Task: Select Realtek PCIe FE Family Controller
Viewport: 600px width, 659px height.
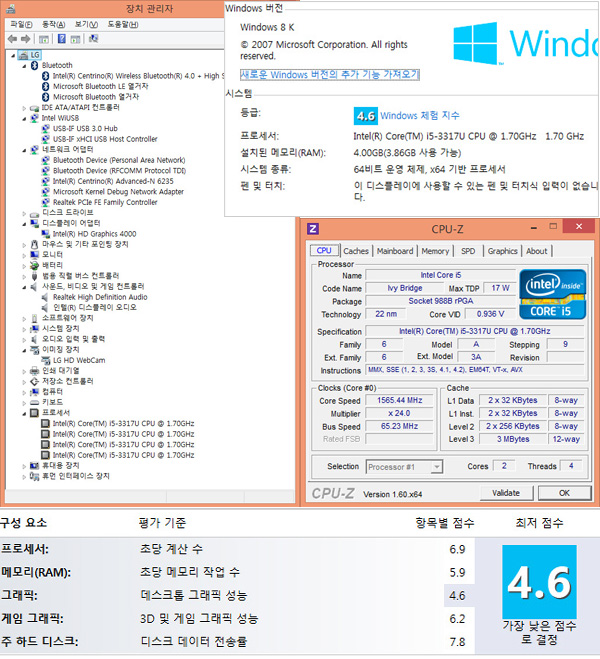Action: click(105, 203)
